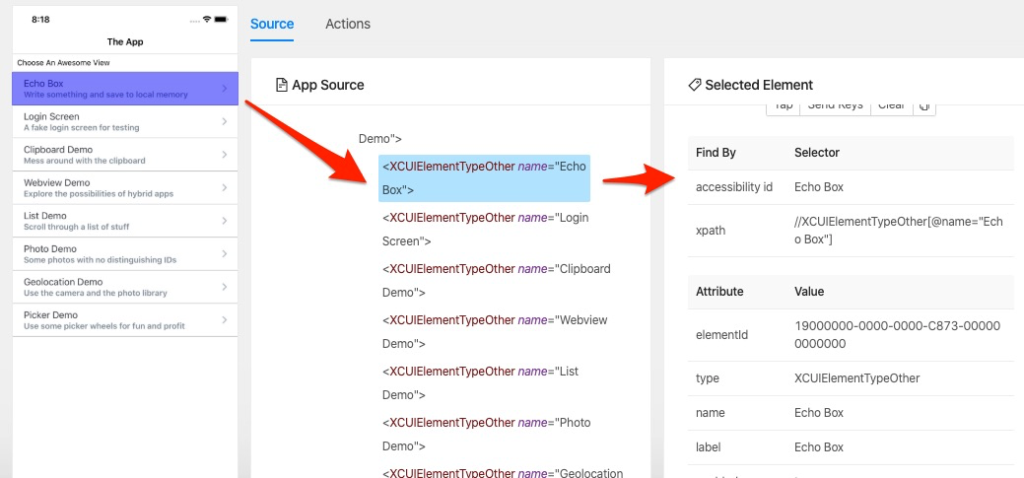Open Webview Demo row chevron arrow

coord(224,188)
